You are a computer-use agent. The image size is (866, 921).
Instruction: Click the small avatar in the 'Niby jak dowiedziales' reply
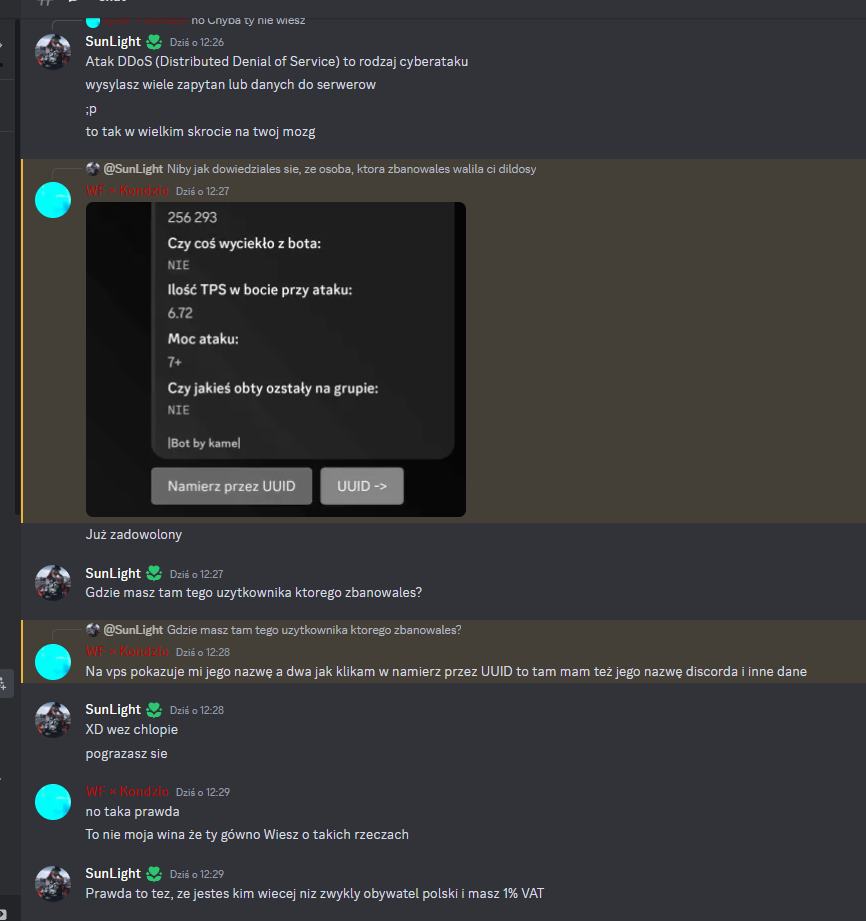[x=92, y=169]
